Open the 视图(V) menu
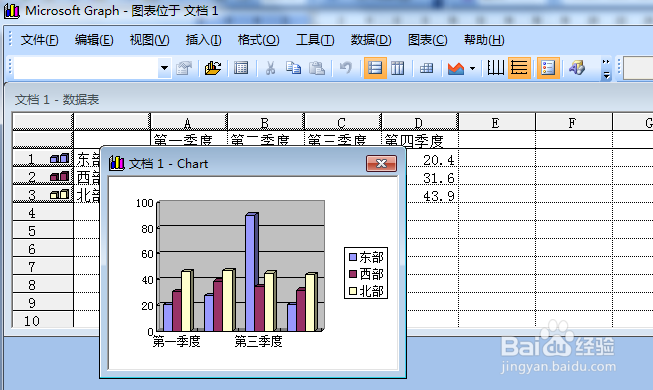This screenshot has height=390, width=653. [150, 40]
